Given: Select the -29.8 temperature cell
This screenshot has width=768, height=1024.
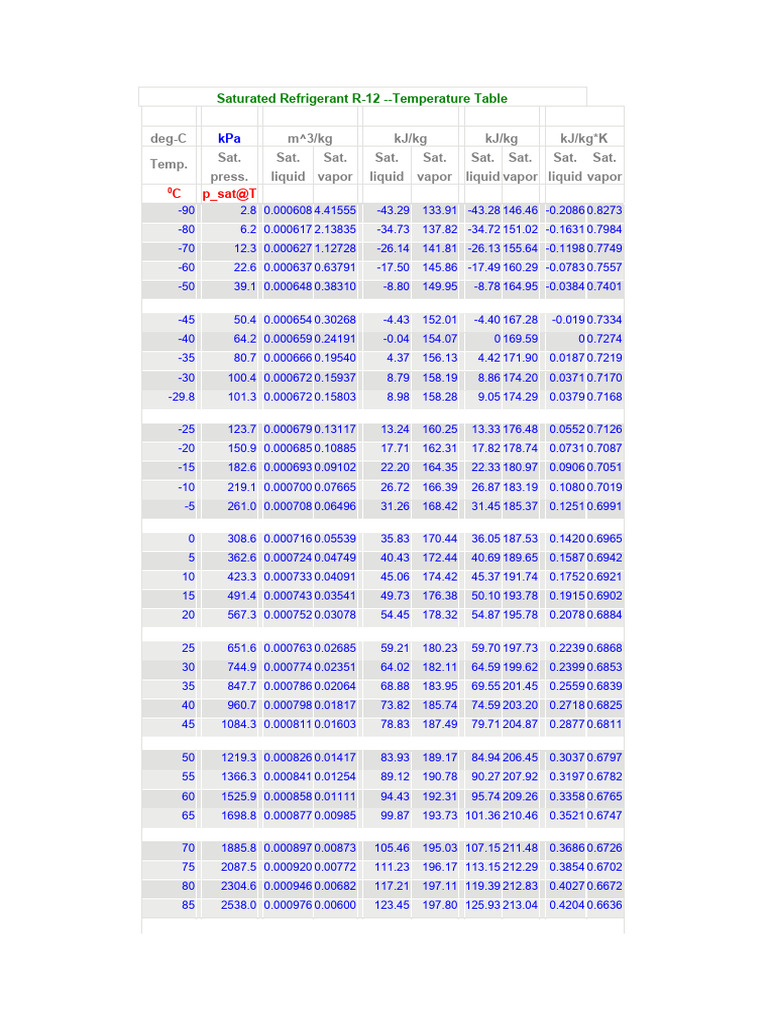Looking at the screenshot, I should [181, 396].
